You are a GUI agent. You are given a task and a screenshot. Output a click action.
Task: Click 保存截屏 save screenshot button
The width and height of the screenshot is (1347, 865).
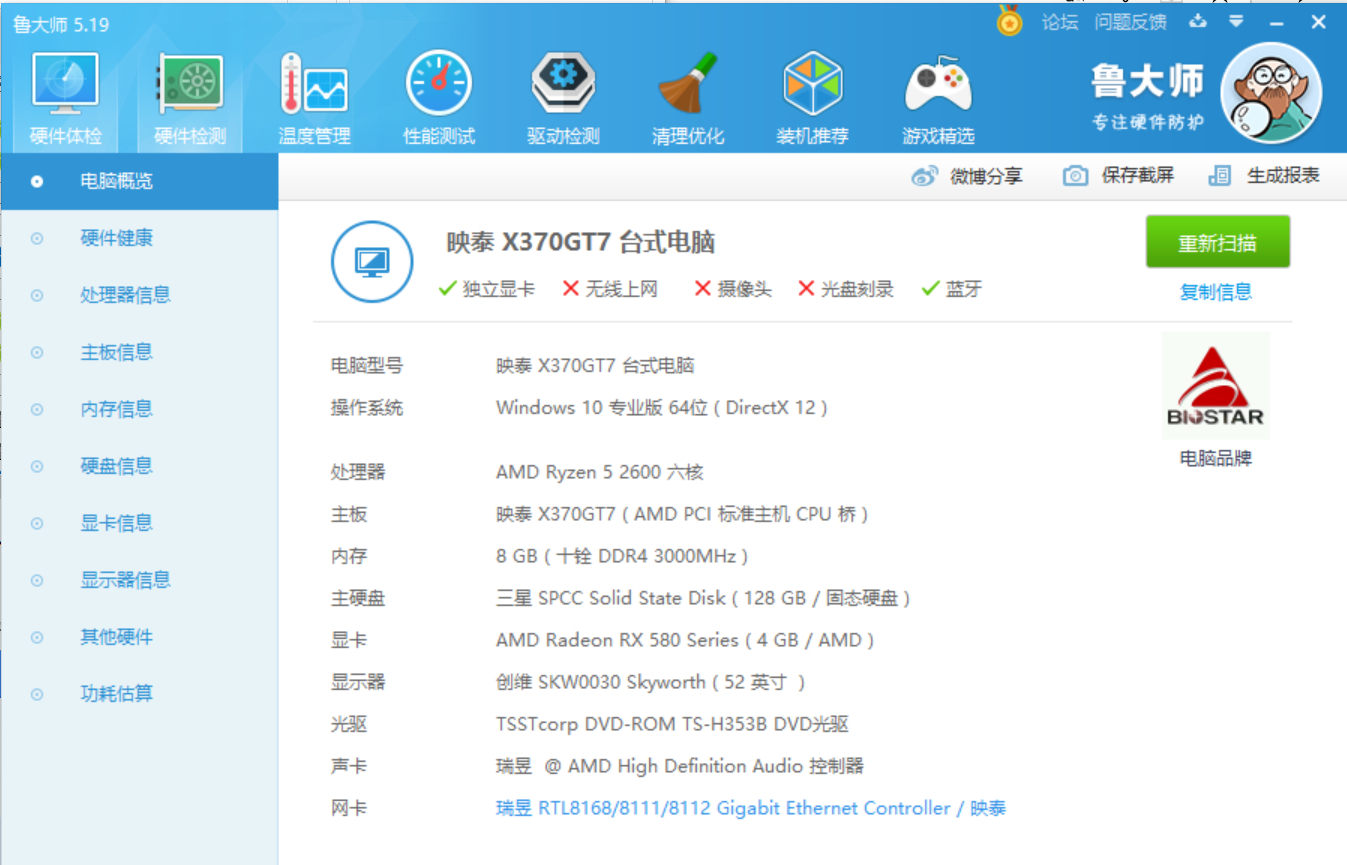coord(1118,176)
